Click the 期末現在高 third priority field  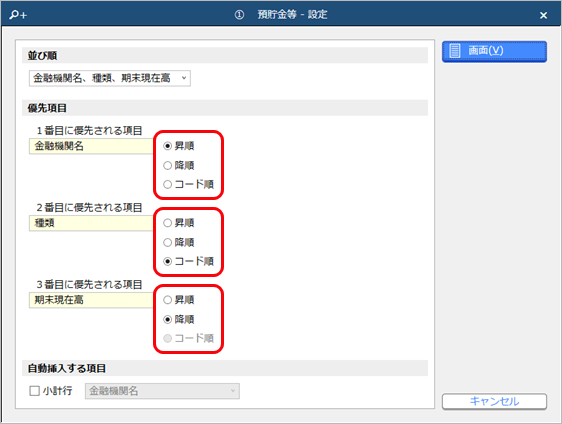click(x=91, y=300)
